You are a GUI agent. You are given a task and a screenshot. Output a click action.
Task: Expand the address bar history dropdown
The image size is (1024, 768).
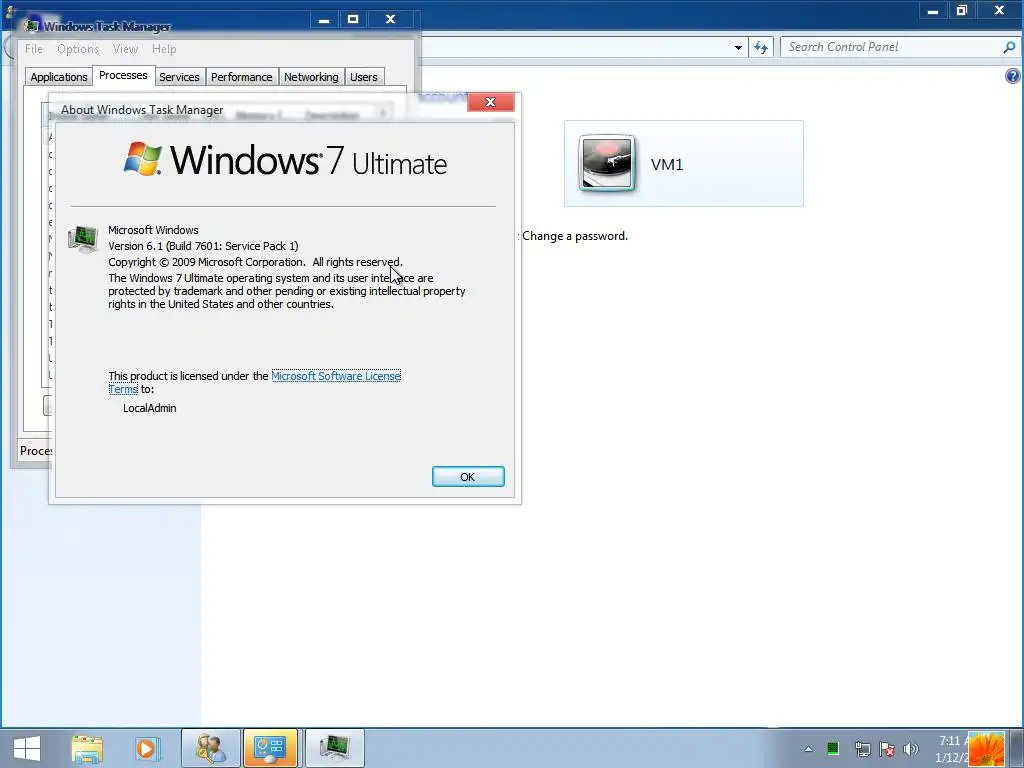point(738,47)
